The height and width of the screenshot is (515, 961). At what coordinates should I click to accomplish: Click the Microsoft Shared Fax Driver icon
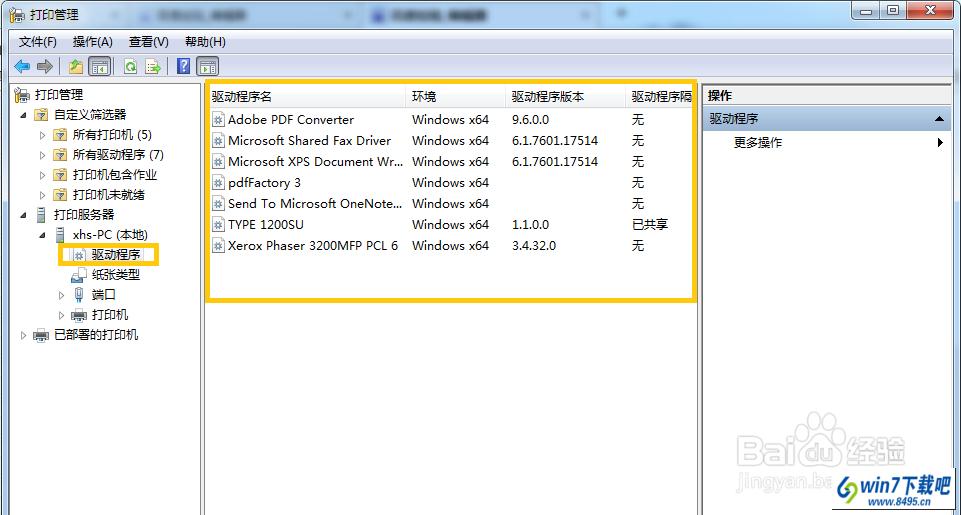pyautogui.click(x=218, y=141)
